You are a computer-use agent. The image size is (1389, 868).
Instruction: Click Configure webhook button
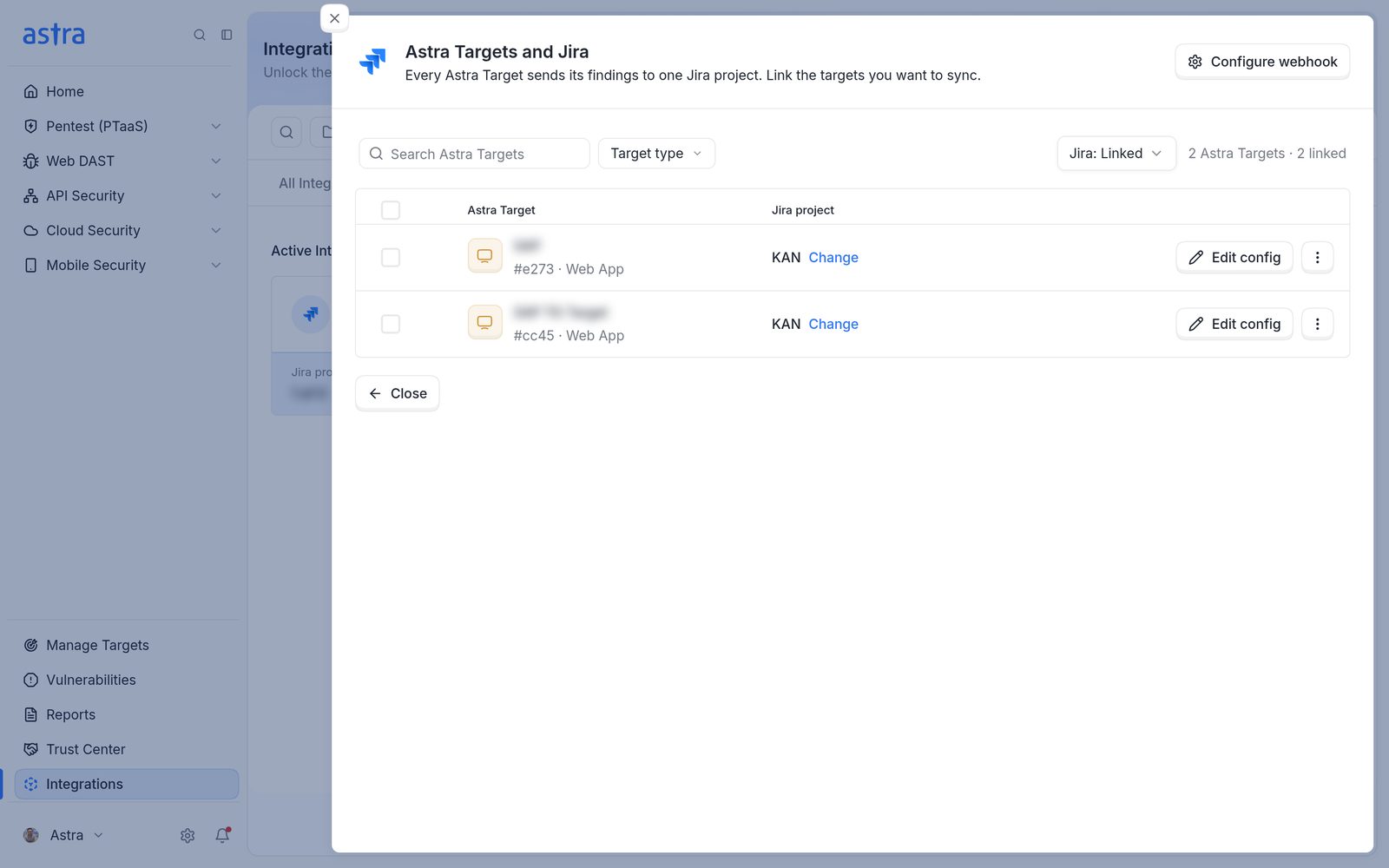pos(1262,62)
